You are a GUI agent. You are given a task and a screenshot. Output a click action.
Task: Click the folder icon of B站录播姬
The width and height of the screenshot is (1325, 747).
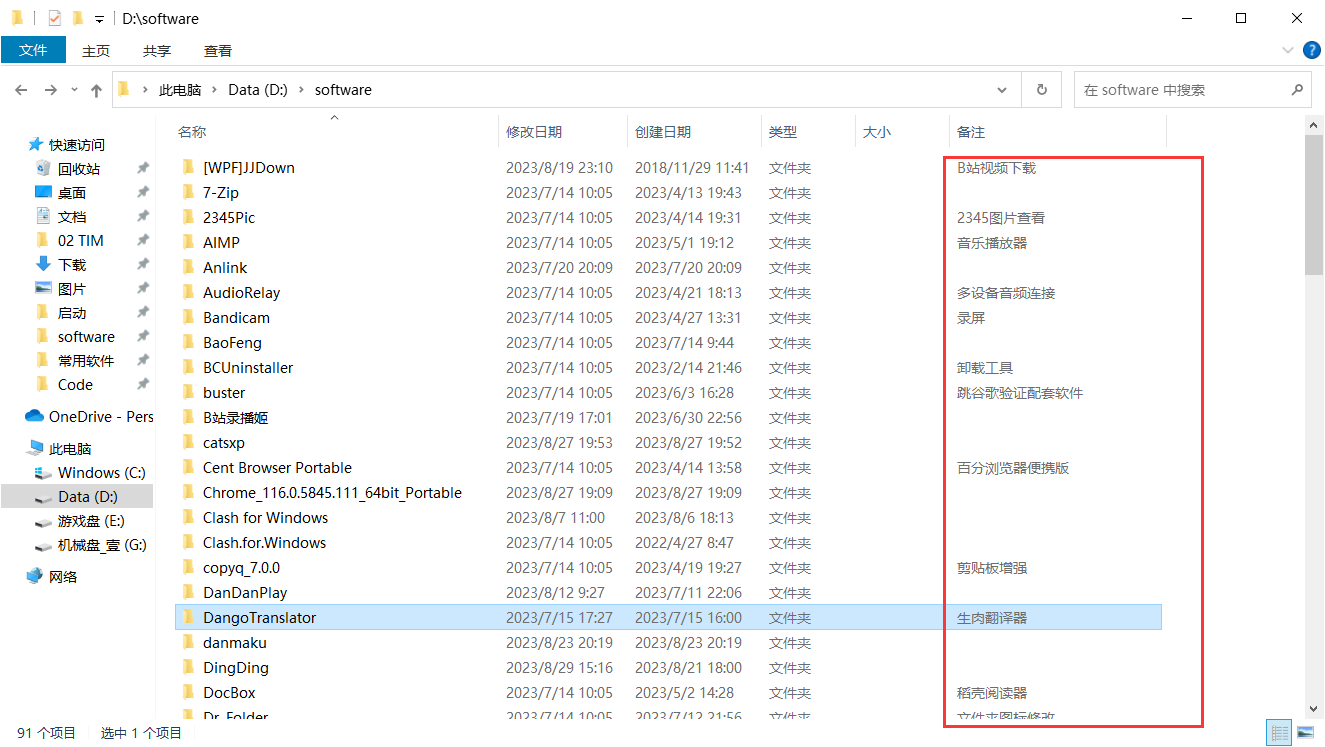[x=187, y=417]
